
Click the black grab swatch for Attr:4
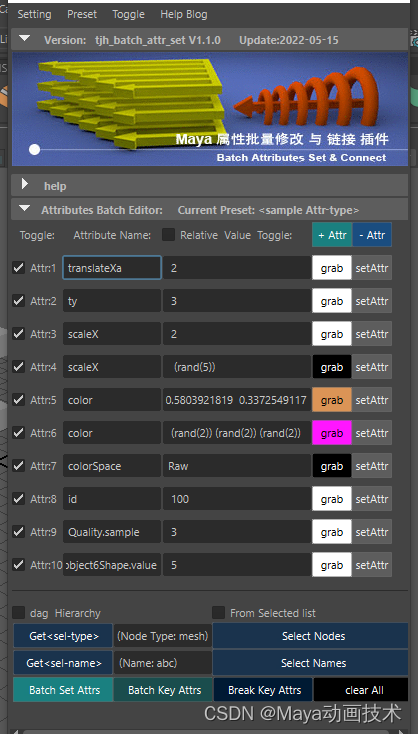(x=332, y=367)
